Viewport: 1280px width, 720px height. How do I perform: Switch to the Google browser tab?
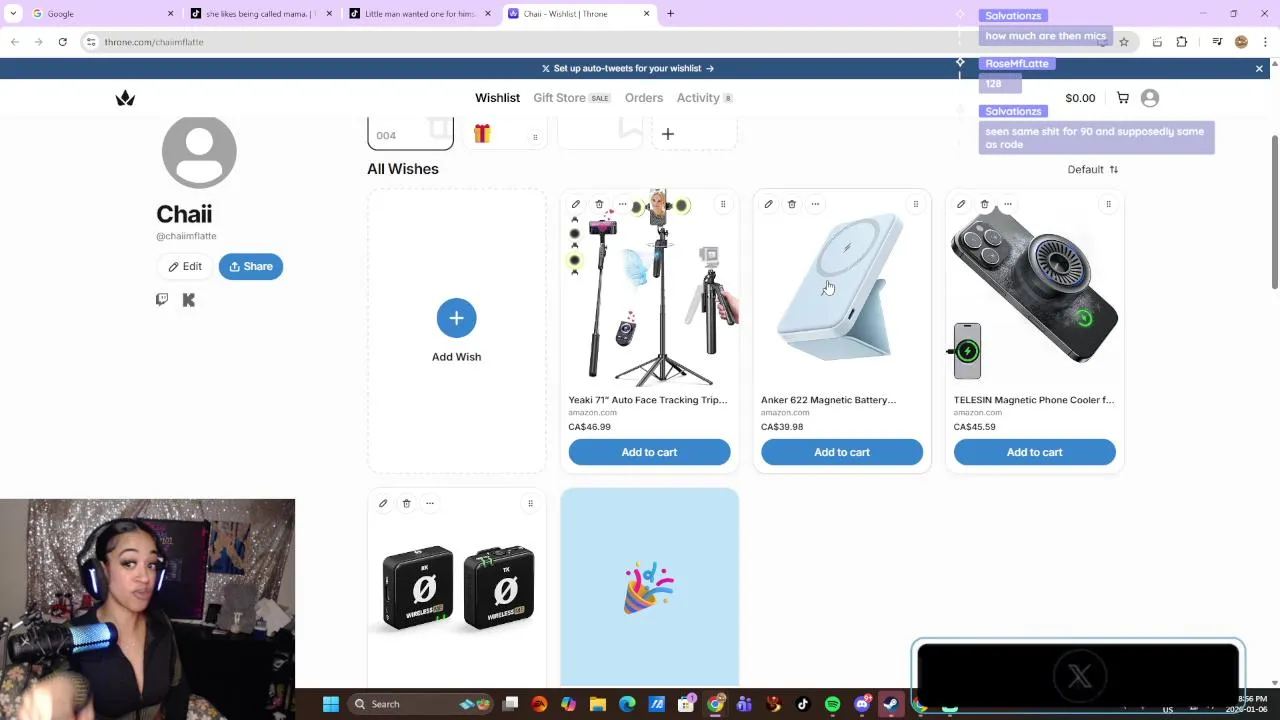pos(100,14)
